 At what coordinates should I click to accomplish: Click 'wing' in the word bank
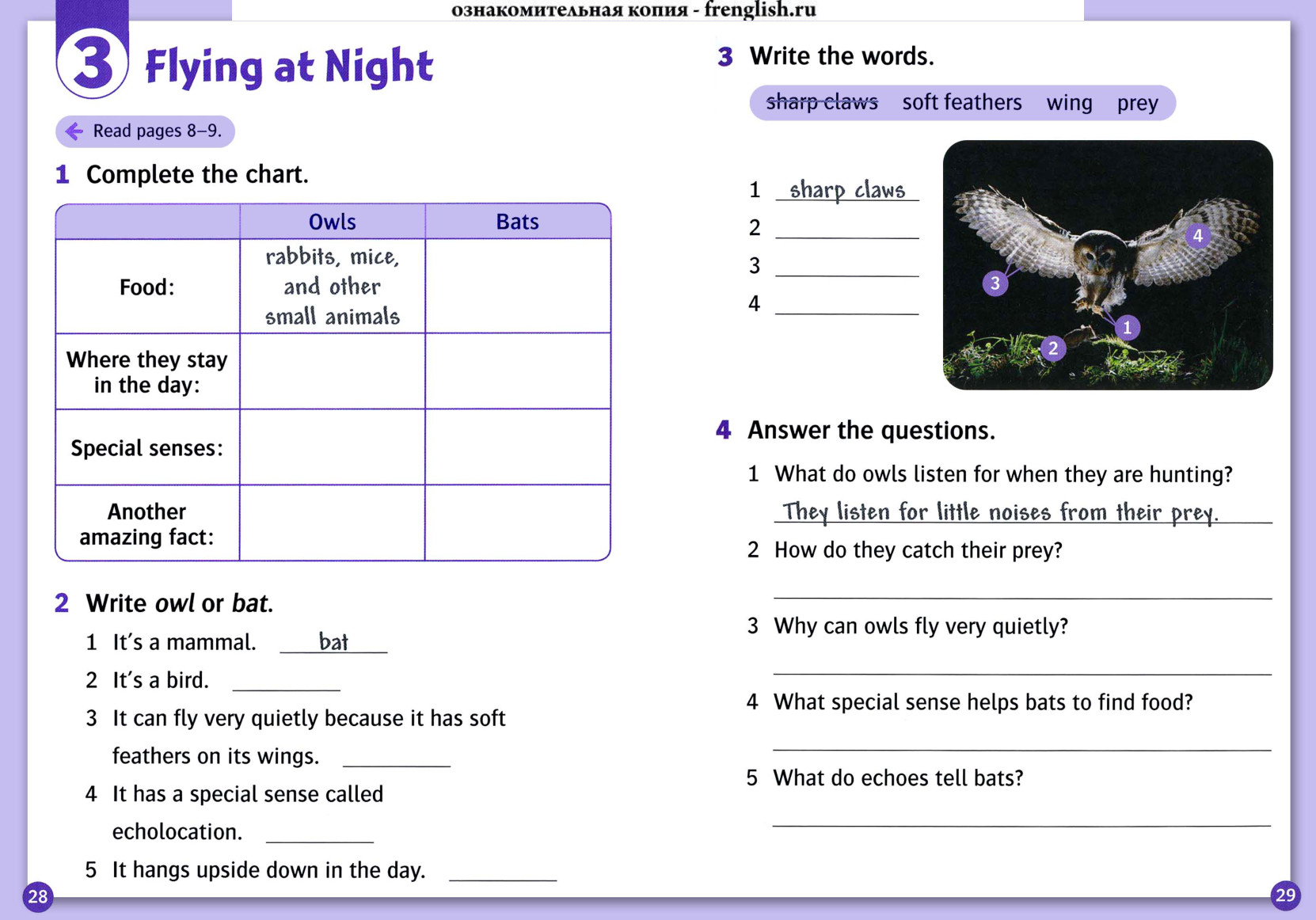point(1069,103)
